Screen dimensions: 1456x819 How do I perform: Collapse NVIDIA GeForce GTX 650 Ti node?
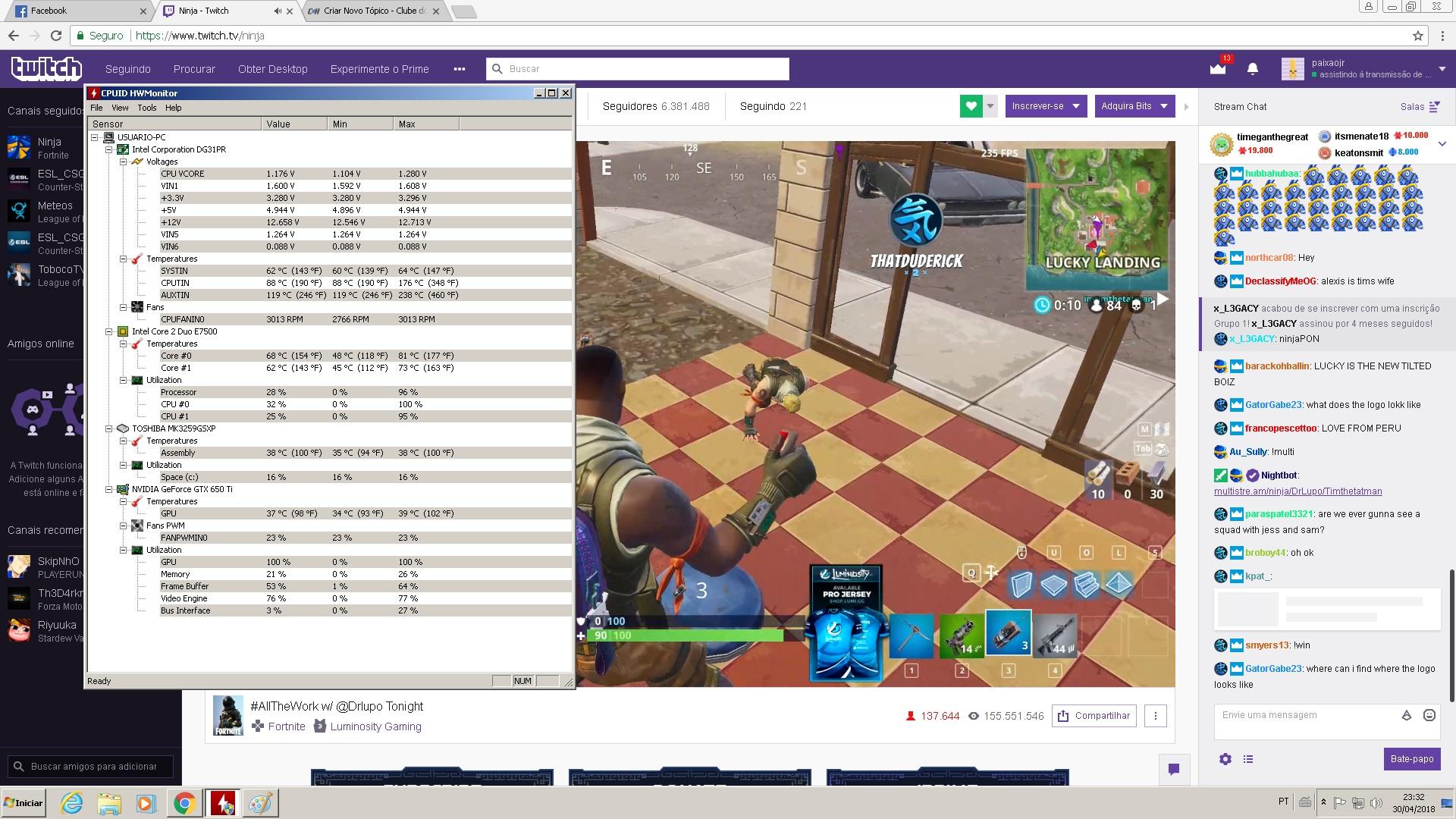(x=109, y=489)
